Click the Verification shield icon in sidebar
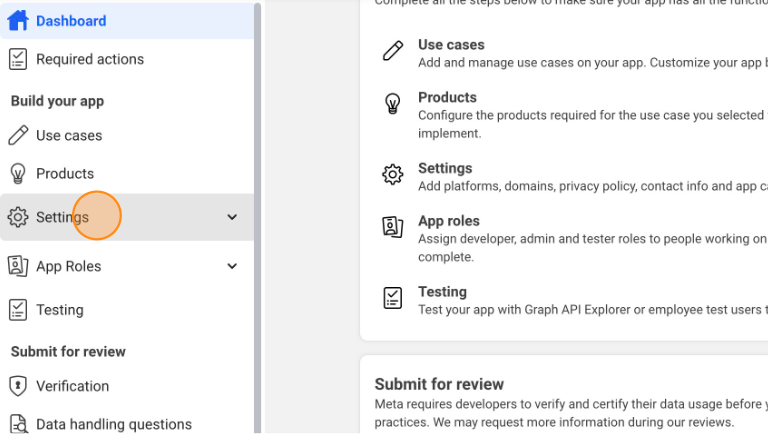768x438 pixels. (18, 386)
